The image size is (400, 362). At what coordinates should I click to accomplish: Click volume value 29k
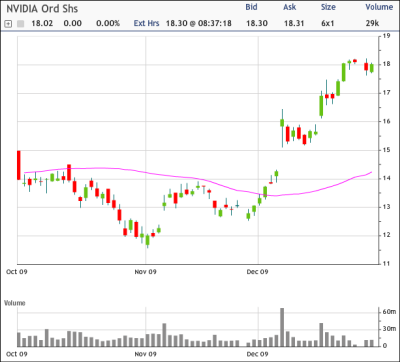[x=372, y=23]
